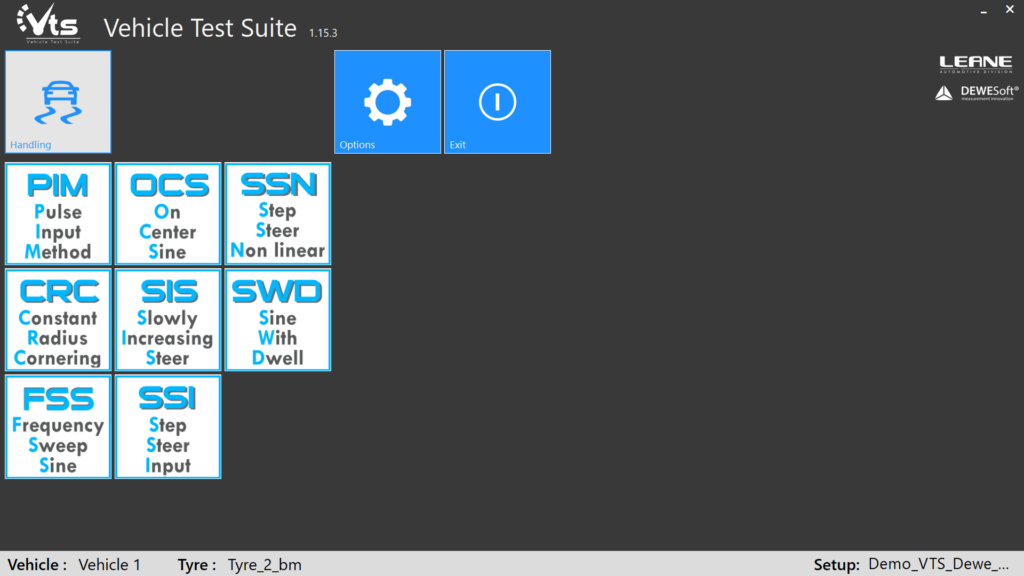Click the Vehicle Test Suite title text
Image resolution: width=1024 pixels, height=576 pixels.
click(x=200, y=28)
